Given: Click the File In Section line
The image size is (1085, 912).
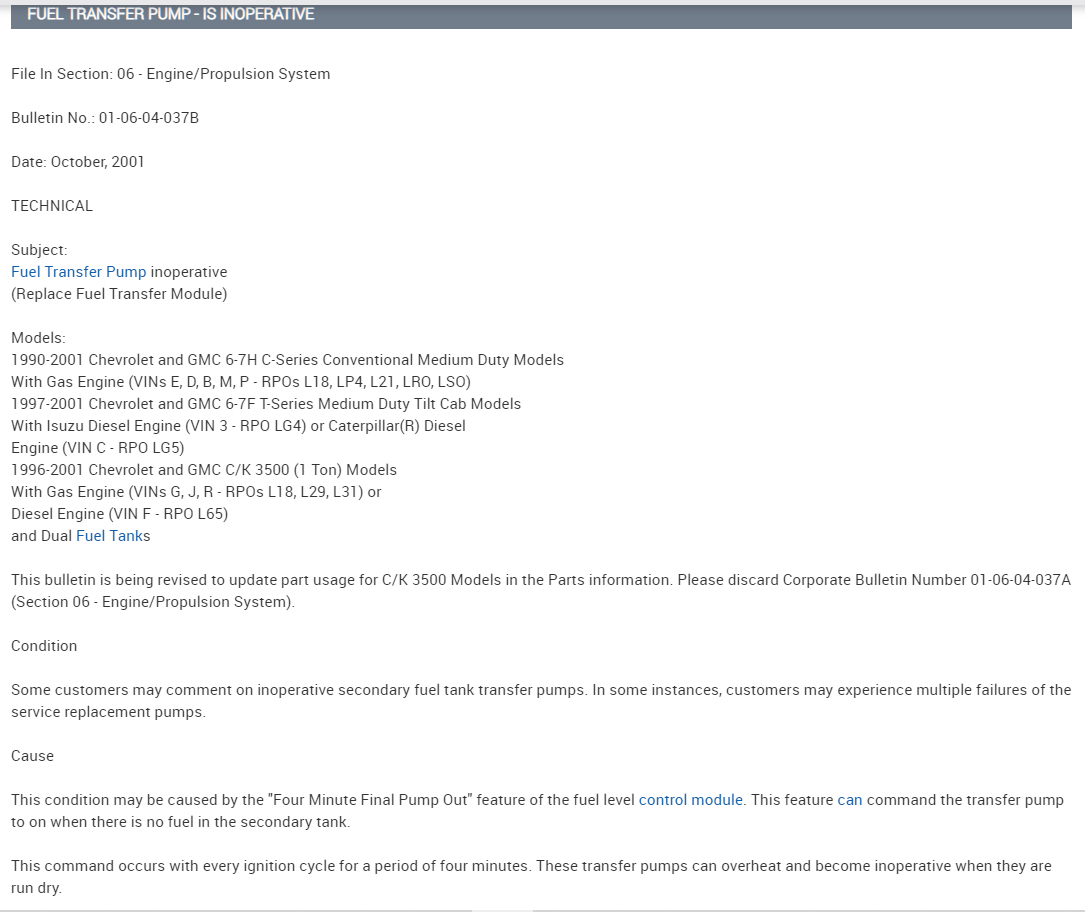Looking at the screenshot, I should pyautogui.click(x=170, y=74).
